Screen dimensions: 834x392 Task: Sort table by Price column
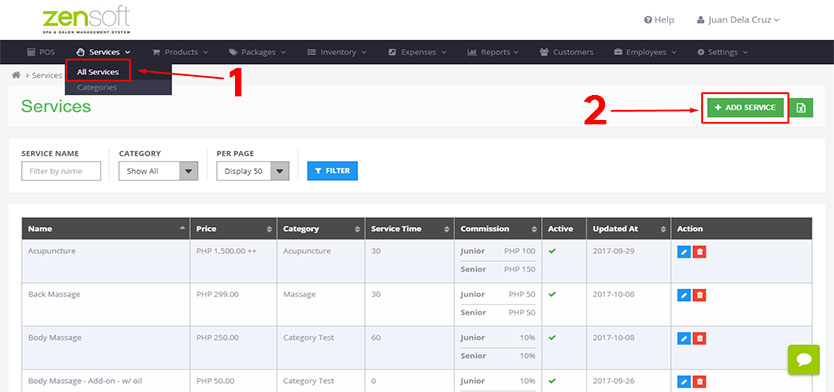click(233, 229)
